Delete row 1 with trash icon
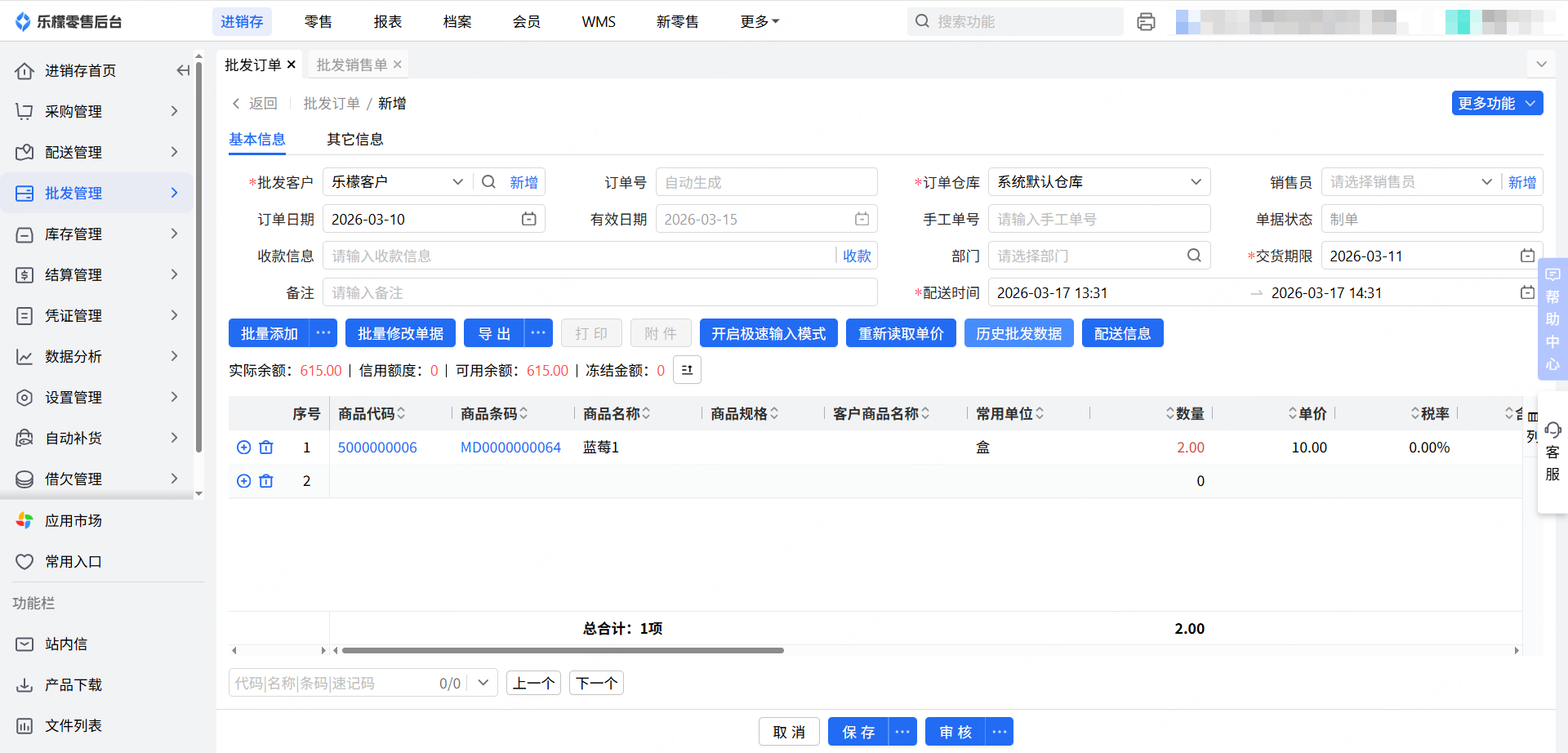 coord(266,448)
